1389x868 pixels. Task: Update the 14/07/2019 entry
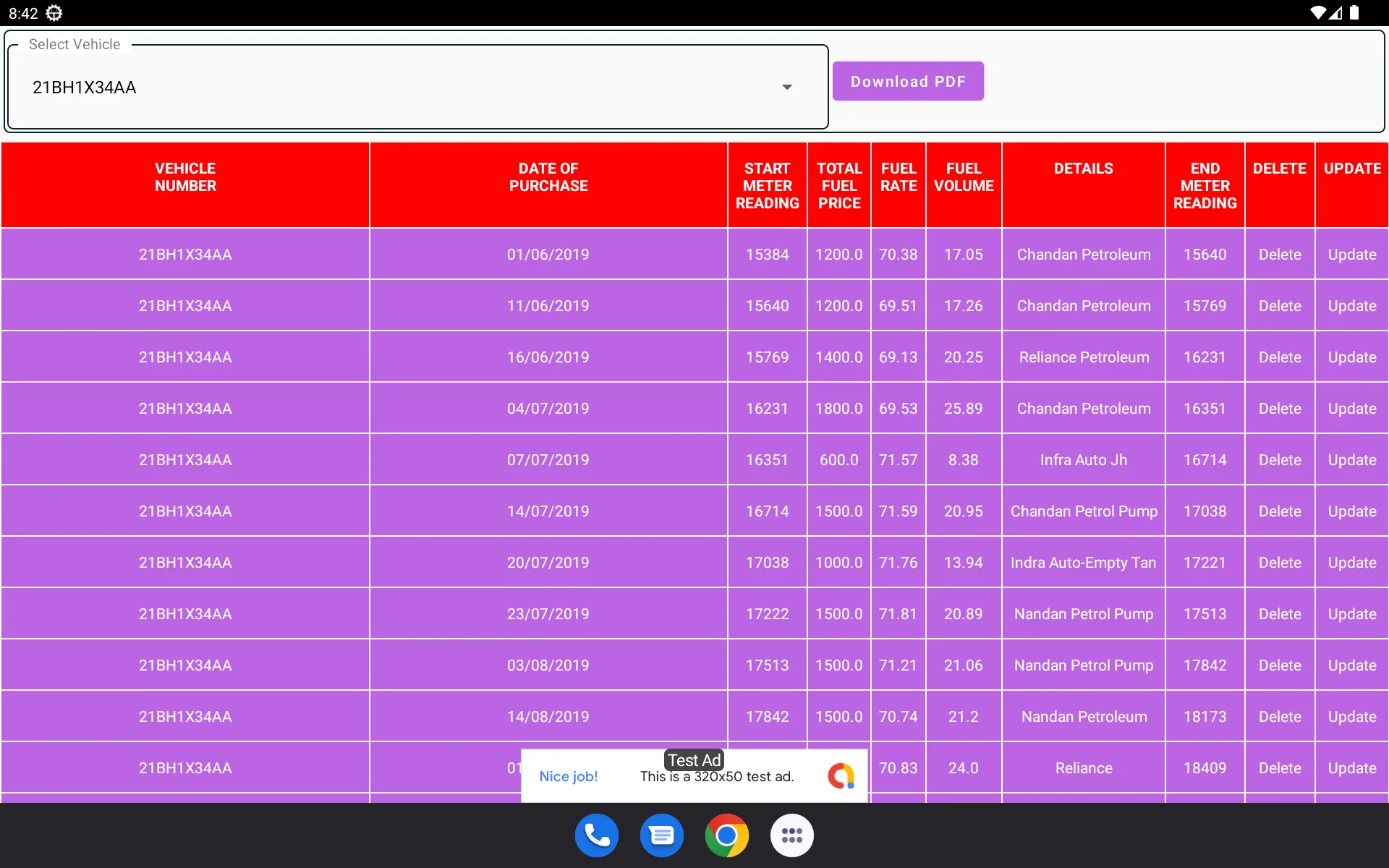pos(1351,511)
